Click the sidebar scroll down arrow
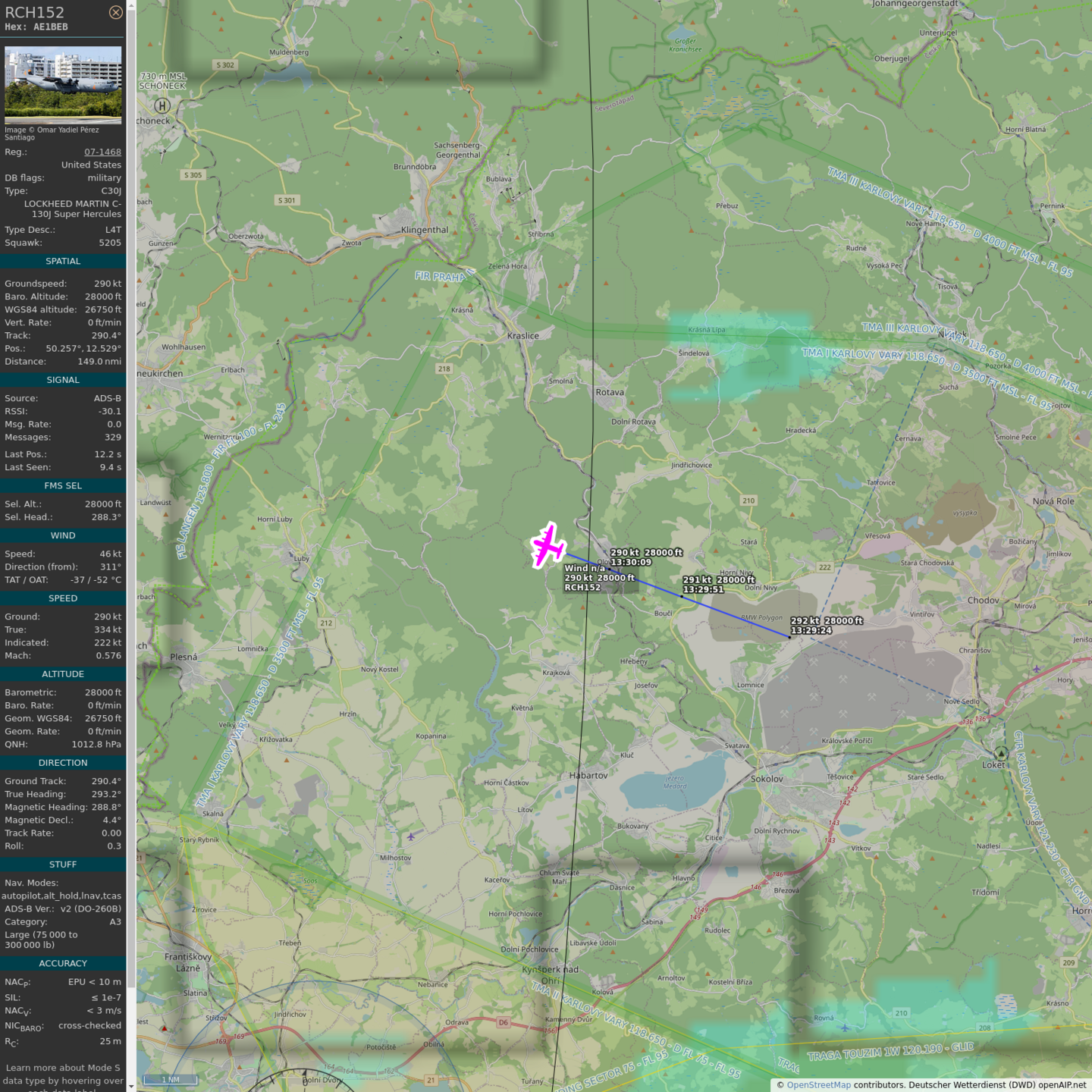 point(131,1086)
